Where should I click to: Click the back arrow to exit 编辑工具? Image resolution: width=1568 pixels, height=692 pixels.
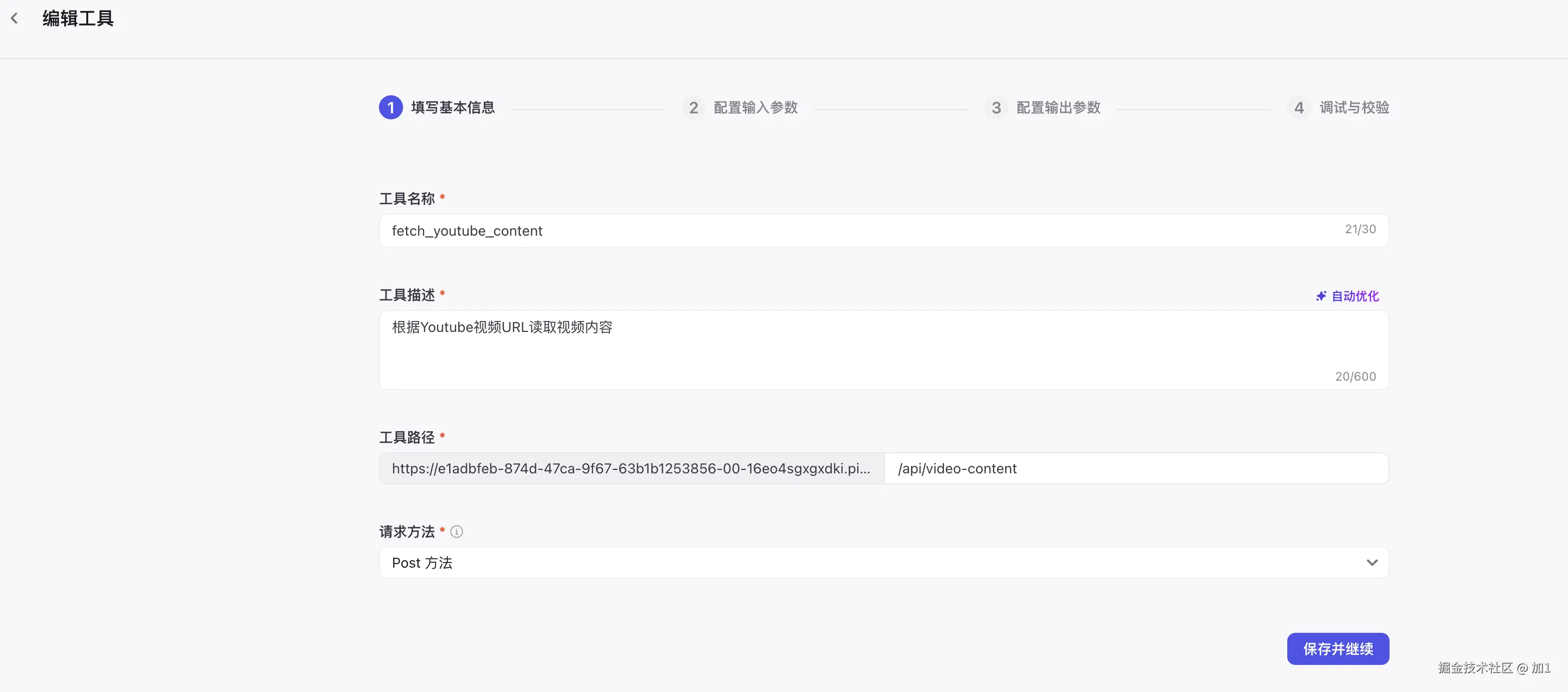[x=15, y=18]
